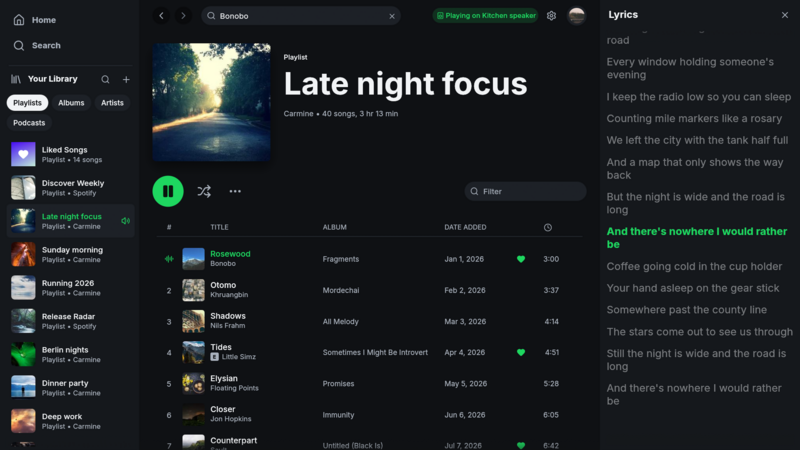Open the Mordechai album link
Screen dimensions: 800x450
tap(341, 290)
